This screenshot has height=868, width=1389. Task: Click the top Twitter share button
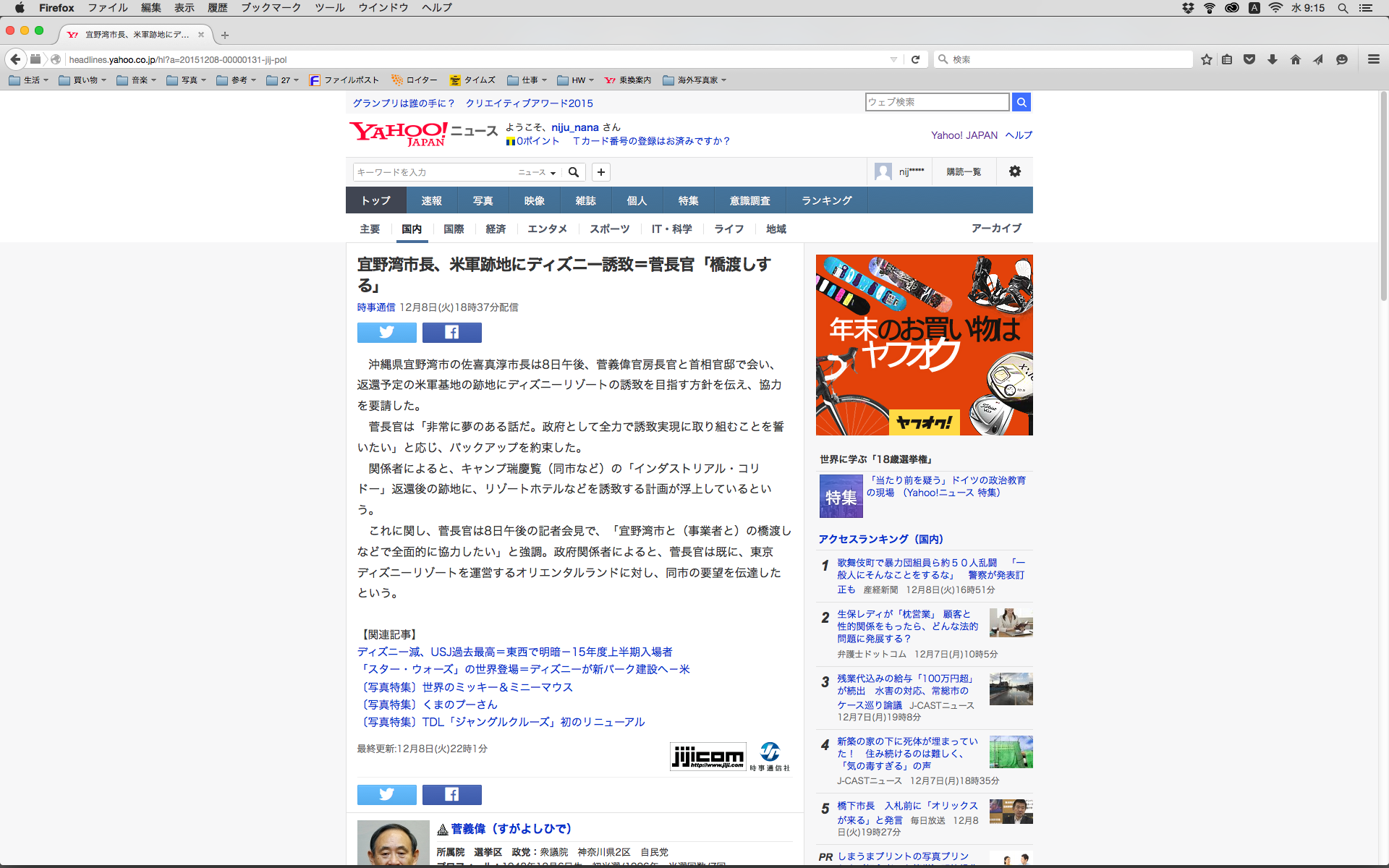(386, 332)
